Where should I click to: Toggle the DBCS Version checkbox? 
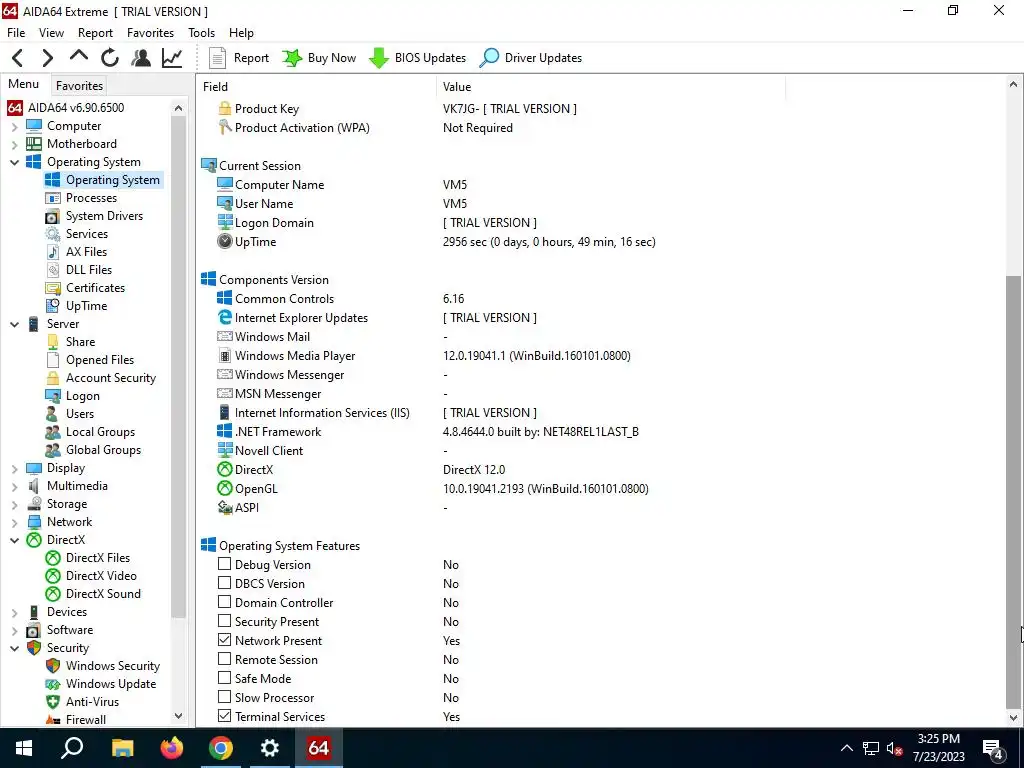click(x=225, y=583)
